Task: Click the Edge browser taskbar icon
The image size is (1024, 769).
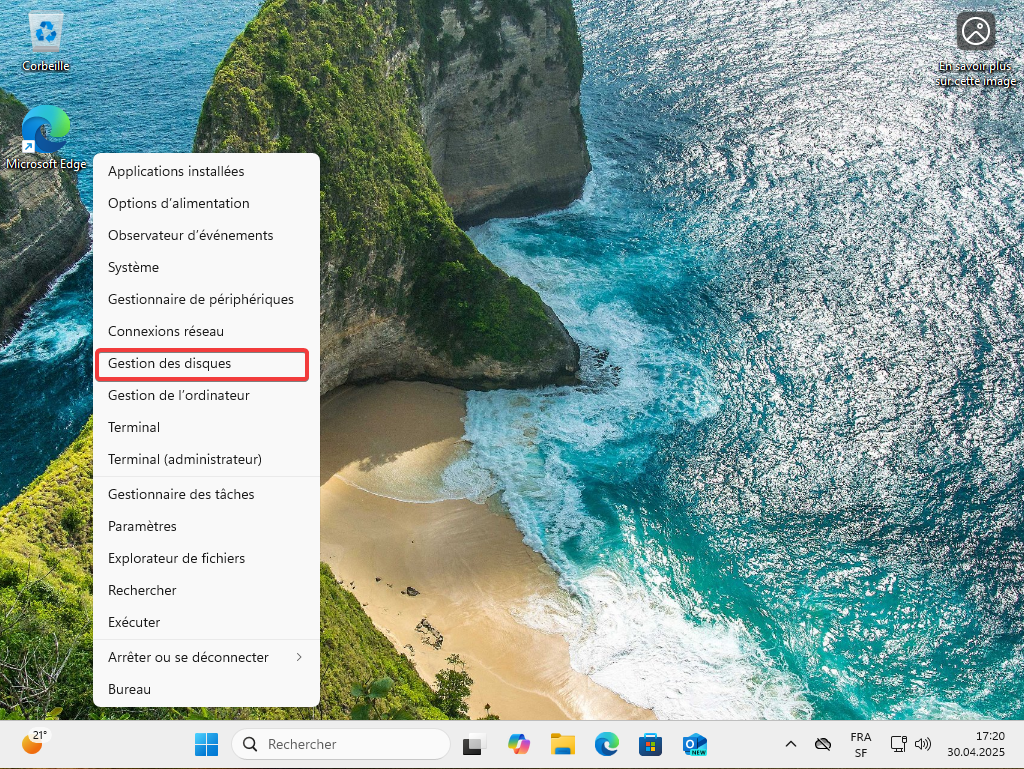Action: tap(606, 744)
